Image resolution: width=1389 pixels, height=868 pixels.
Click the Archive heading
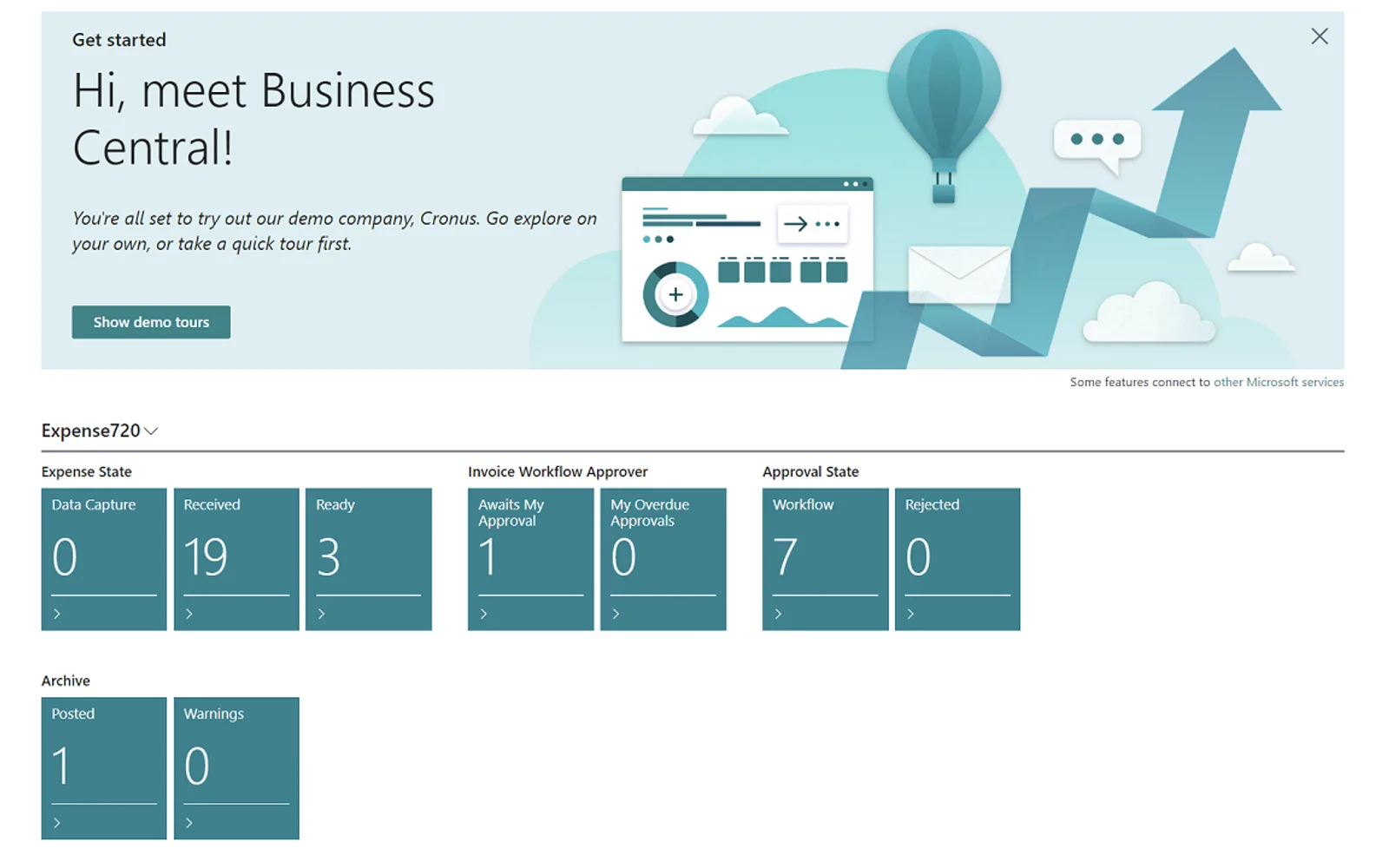[66, 681]
